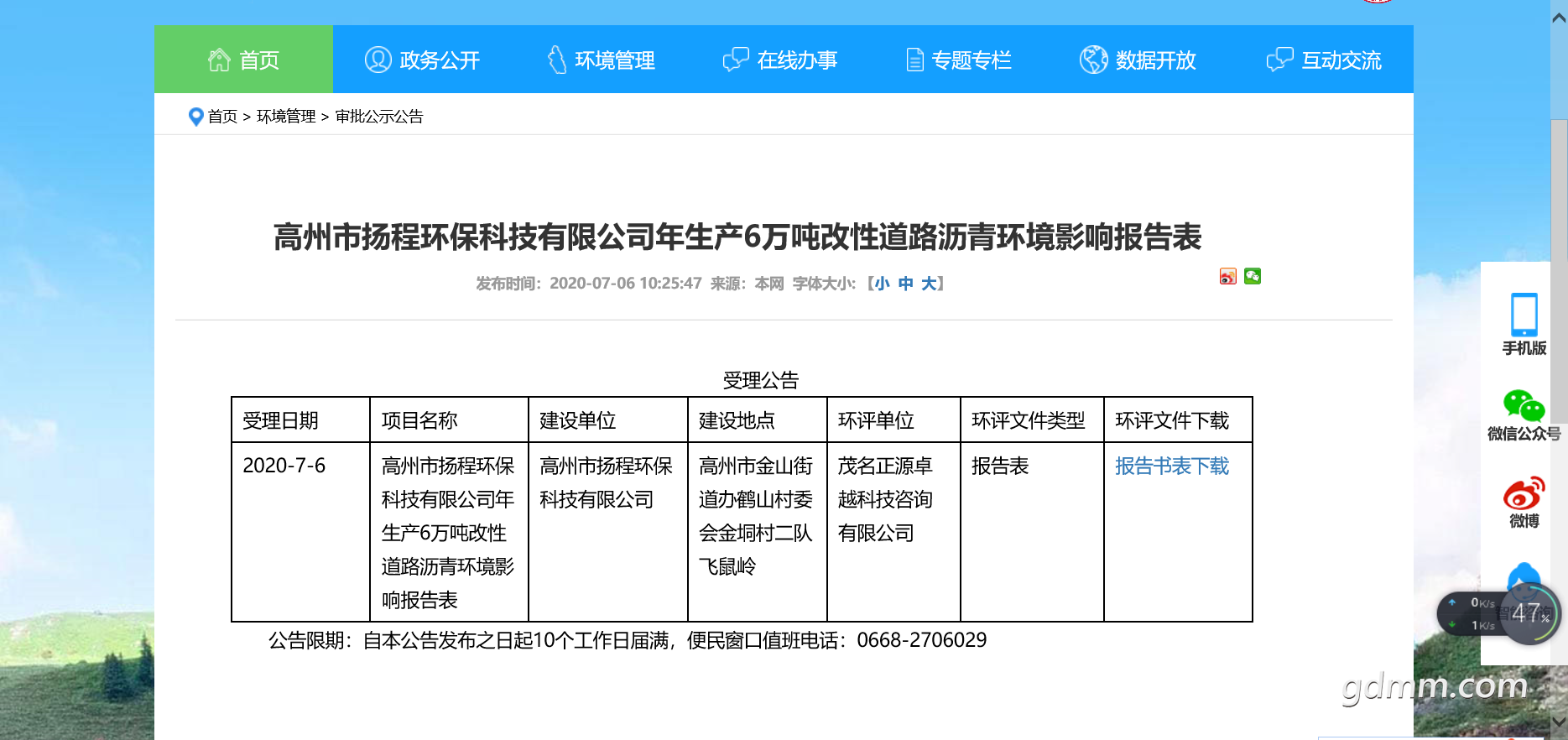Click the person icon beside 政务公开
This screenshot has width=1568, height=740.
click(378, 60)
